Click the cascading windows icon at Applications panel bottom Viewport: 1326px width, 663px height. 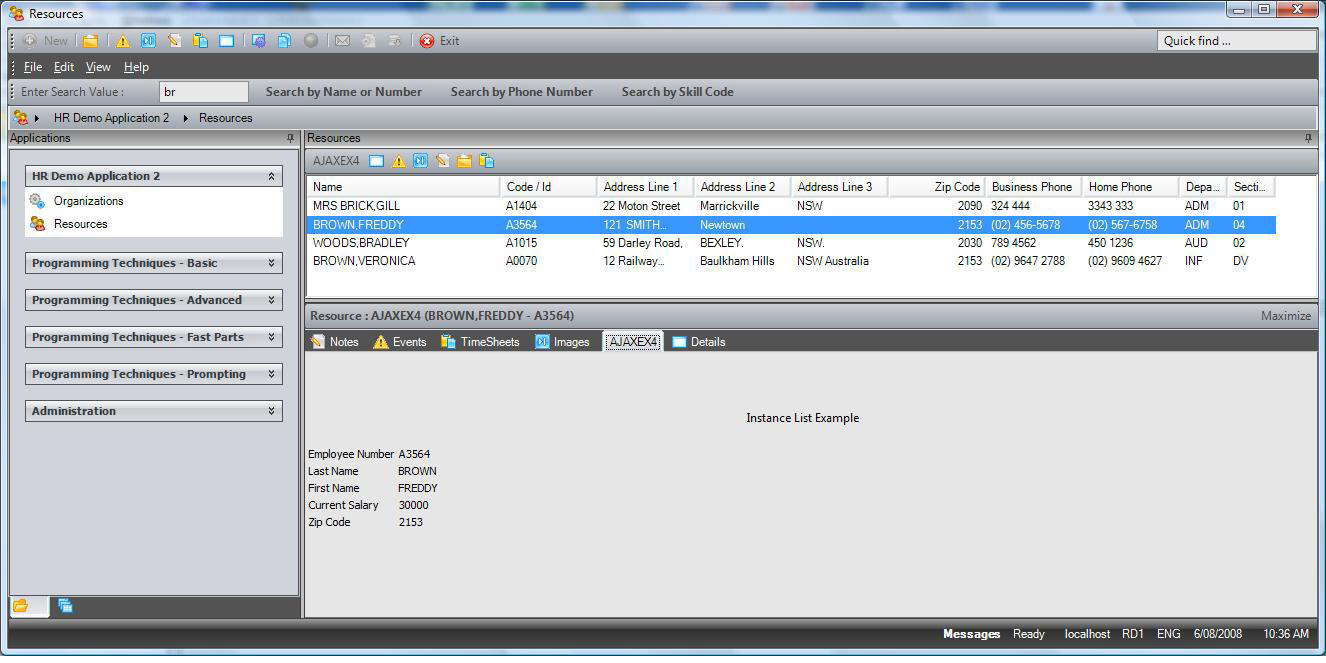[65, 606]
